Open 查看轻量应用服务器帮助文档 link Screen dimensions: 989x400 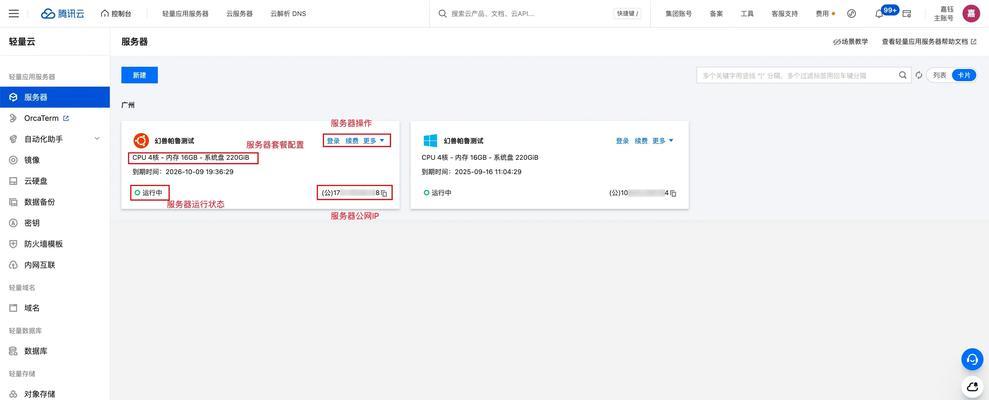point(928,42)
